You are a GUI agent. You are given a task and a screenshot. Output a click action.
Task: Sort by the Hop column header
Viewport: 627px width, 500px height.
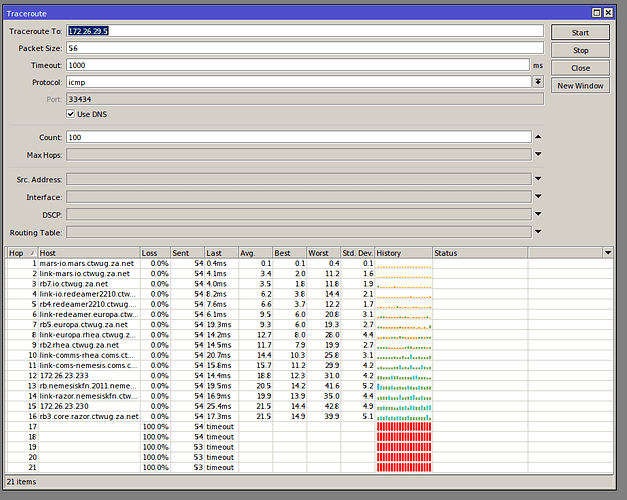(x=20, y=253)
